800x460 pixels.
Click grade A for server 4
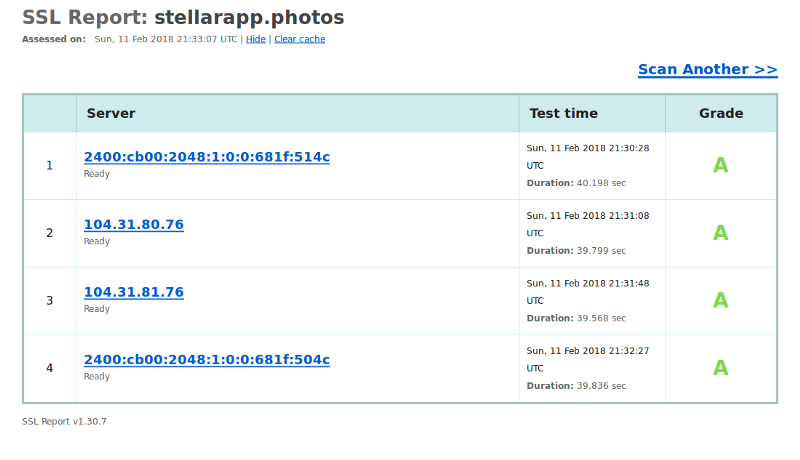[720, 368]
